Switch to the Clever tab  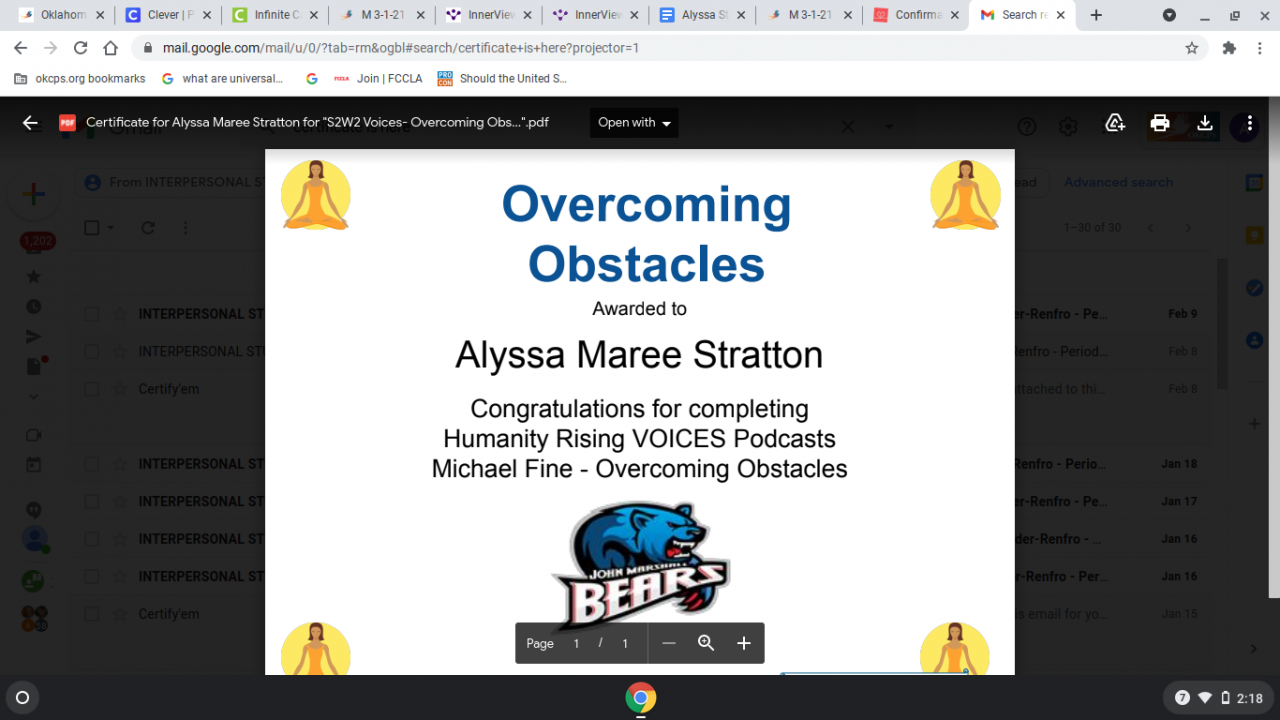point(169,15)
